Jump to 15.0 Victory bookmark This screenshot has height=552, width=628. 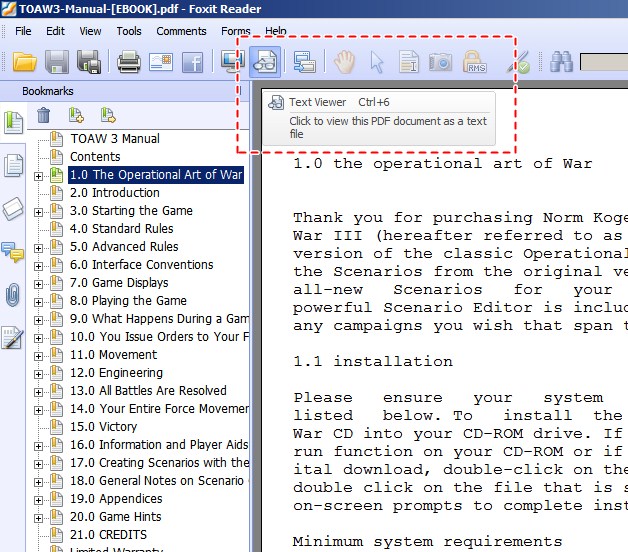tap(103, 427)
